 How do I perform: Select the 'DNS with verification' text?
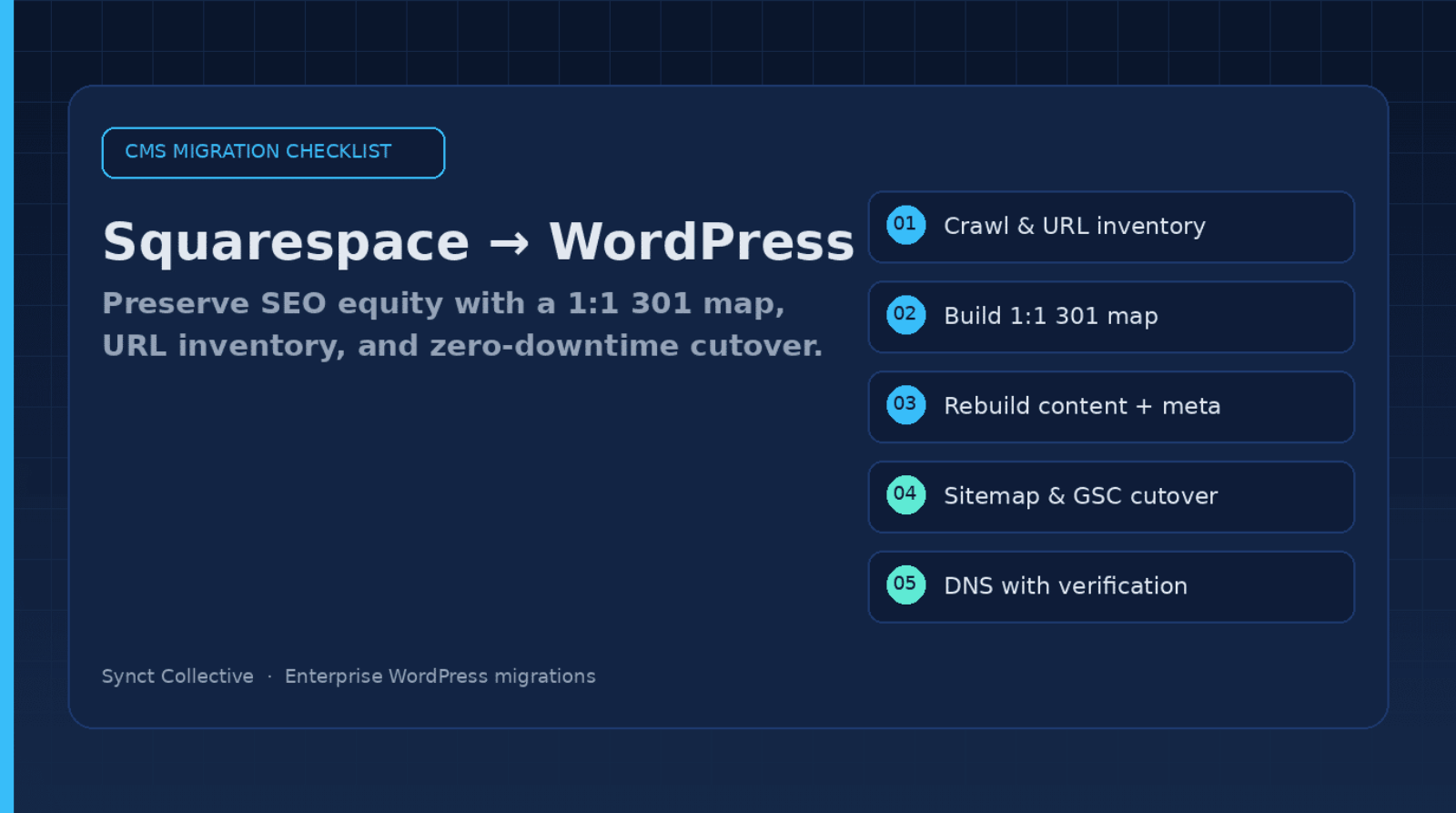(1066, 586)
